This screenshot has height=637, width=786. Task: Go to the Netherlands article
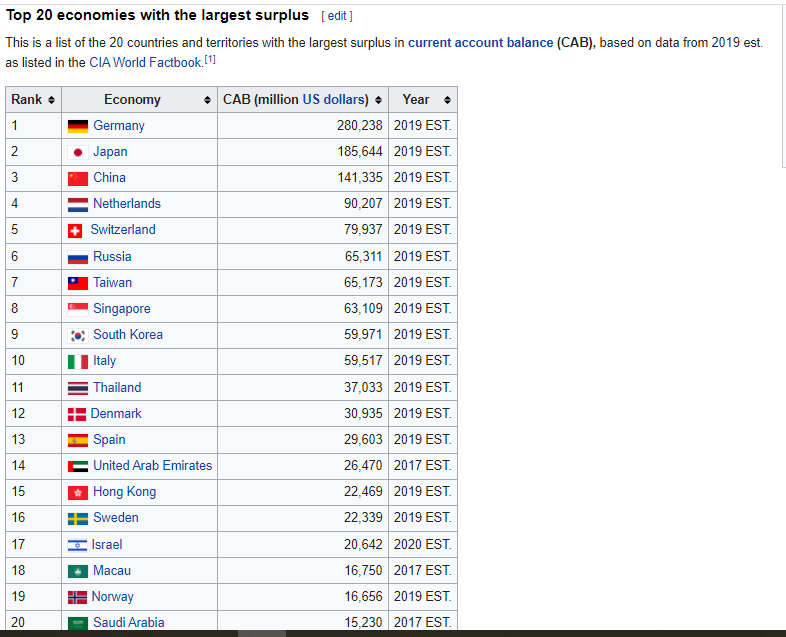tap(126, 204)
